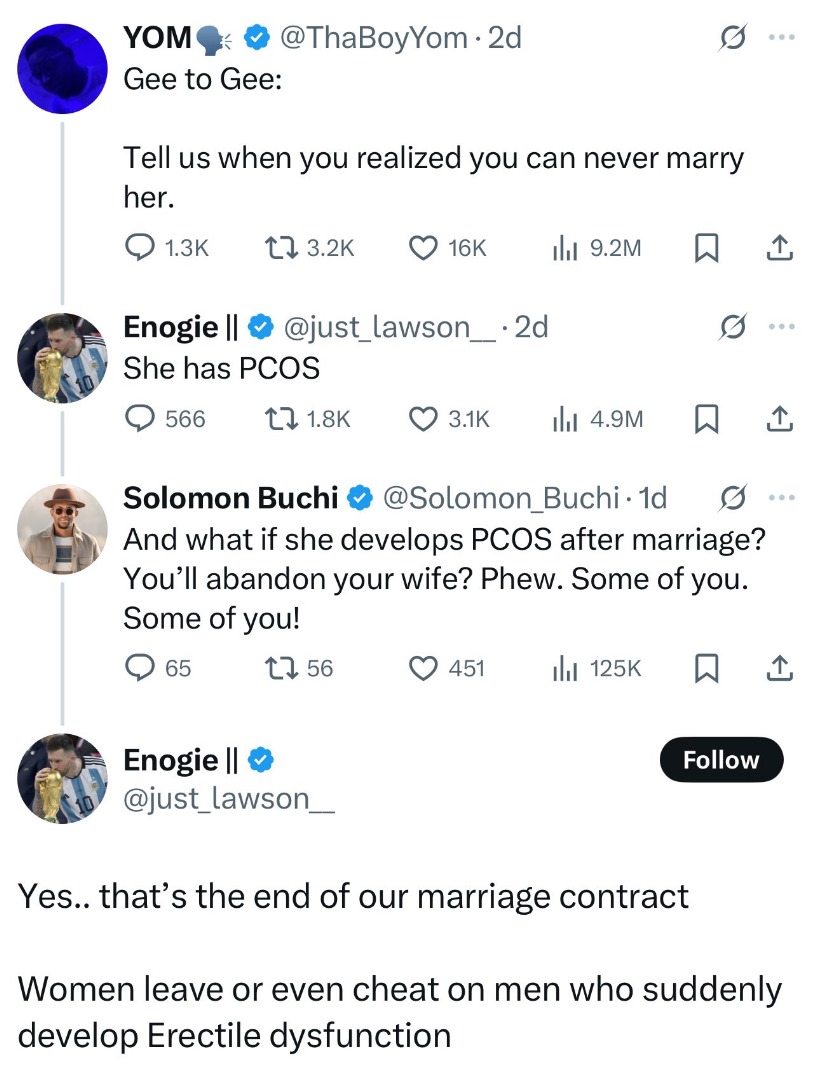The width and height of the screenshot is (816, 1080).
Task: Like Enogie's 'She has PCOS' reply
Action: pos(424,419)
